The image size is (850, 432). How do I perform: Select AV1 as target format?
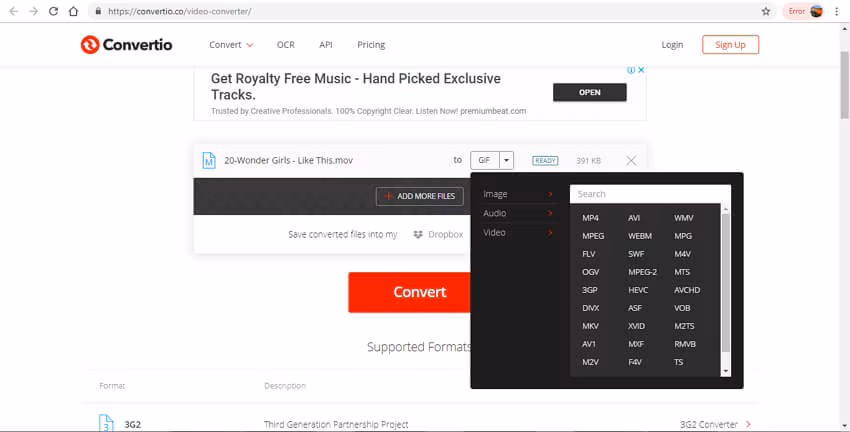point(589,344)
